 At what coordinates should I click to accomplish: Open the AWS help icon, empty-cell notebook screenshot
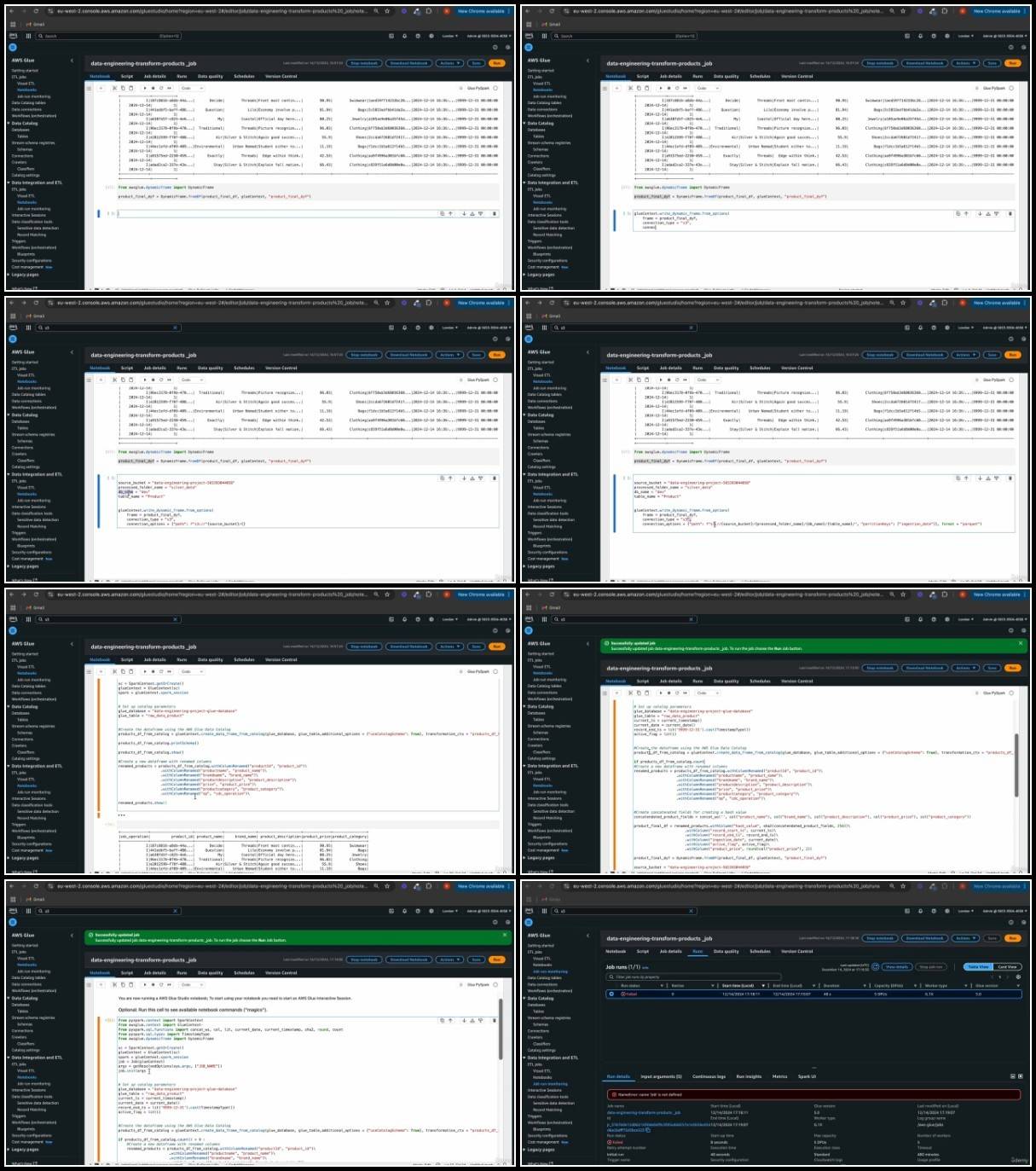click(418, 36)
